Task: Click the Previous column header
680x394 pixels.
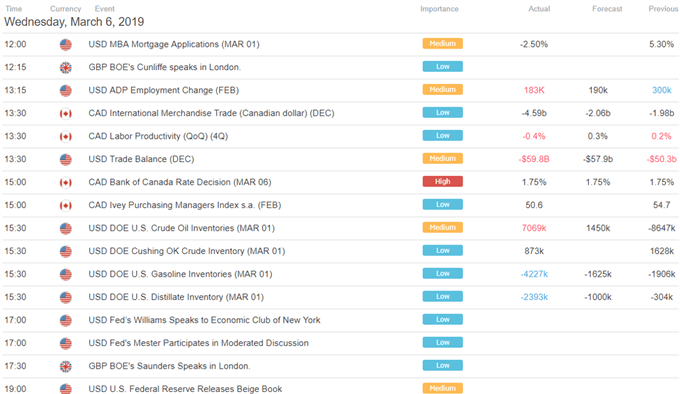Action: [663, 9]
